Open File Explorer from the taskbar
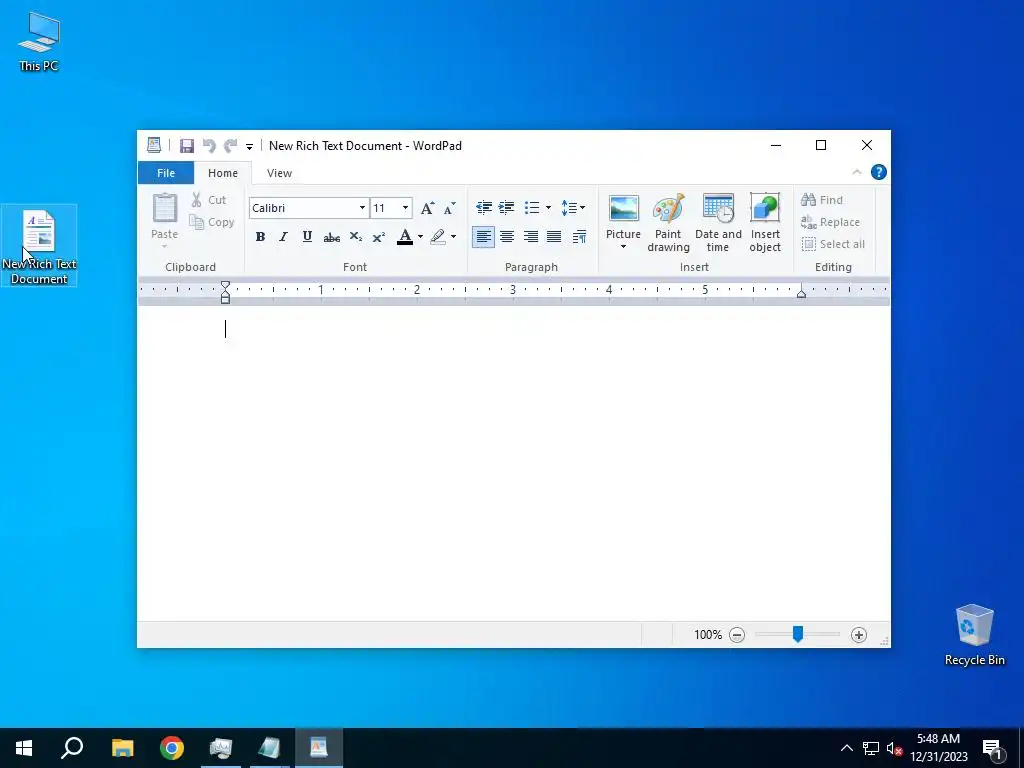 click(x=123, y=748)
